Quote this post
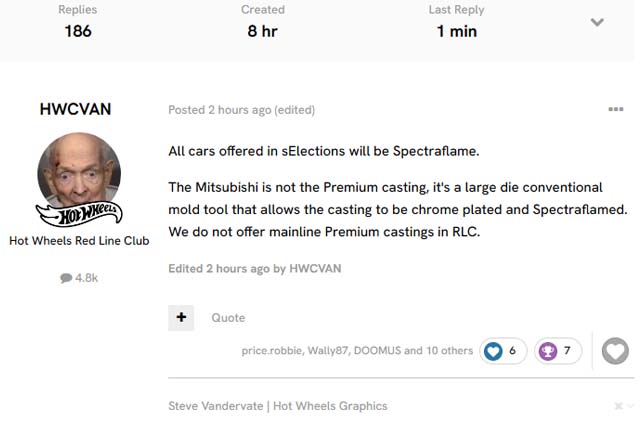This screenshot has height=427, width=640. tap(228, 317)
